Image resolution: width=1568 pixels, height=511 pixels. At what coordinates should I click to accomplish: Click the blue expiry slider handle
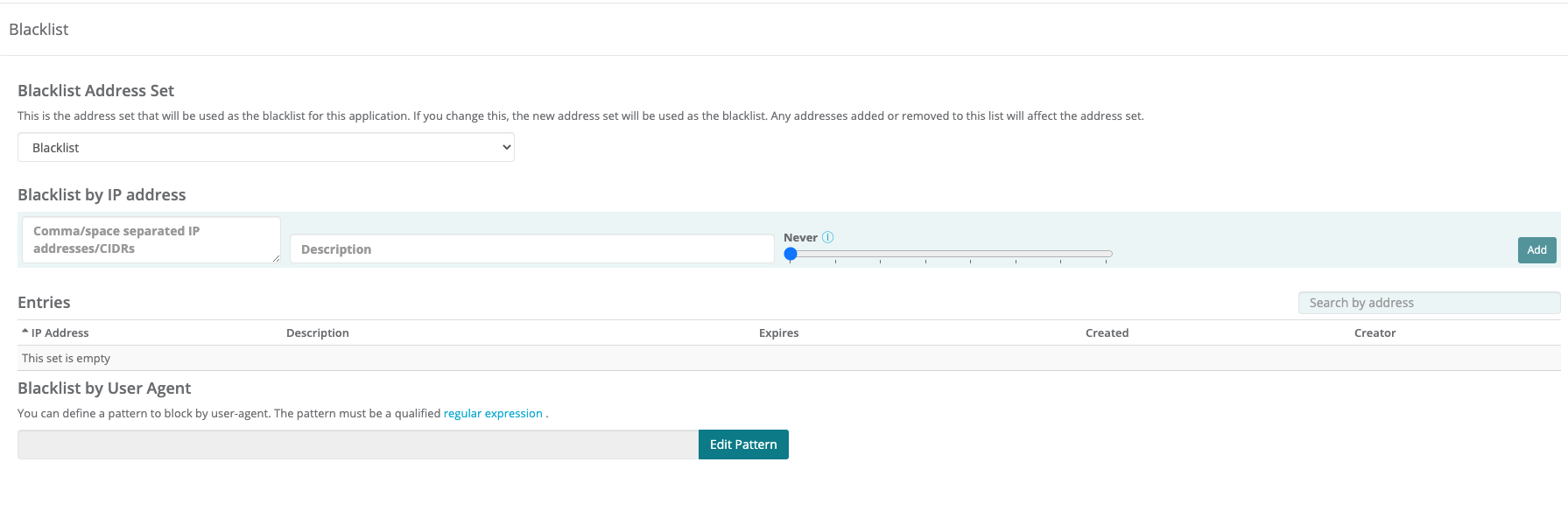[x=791, y=254]
